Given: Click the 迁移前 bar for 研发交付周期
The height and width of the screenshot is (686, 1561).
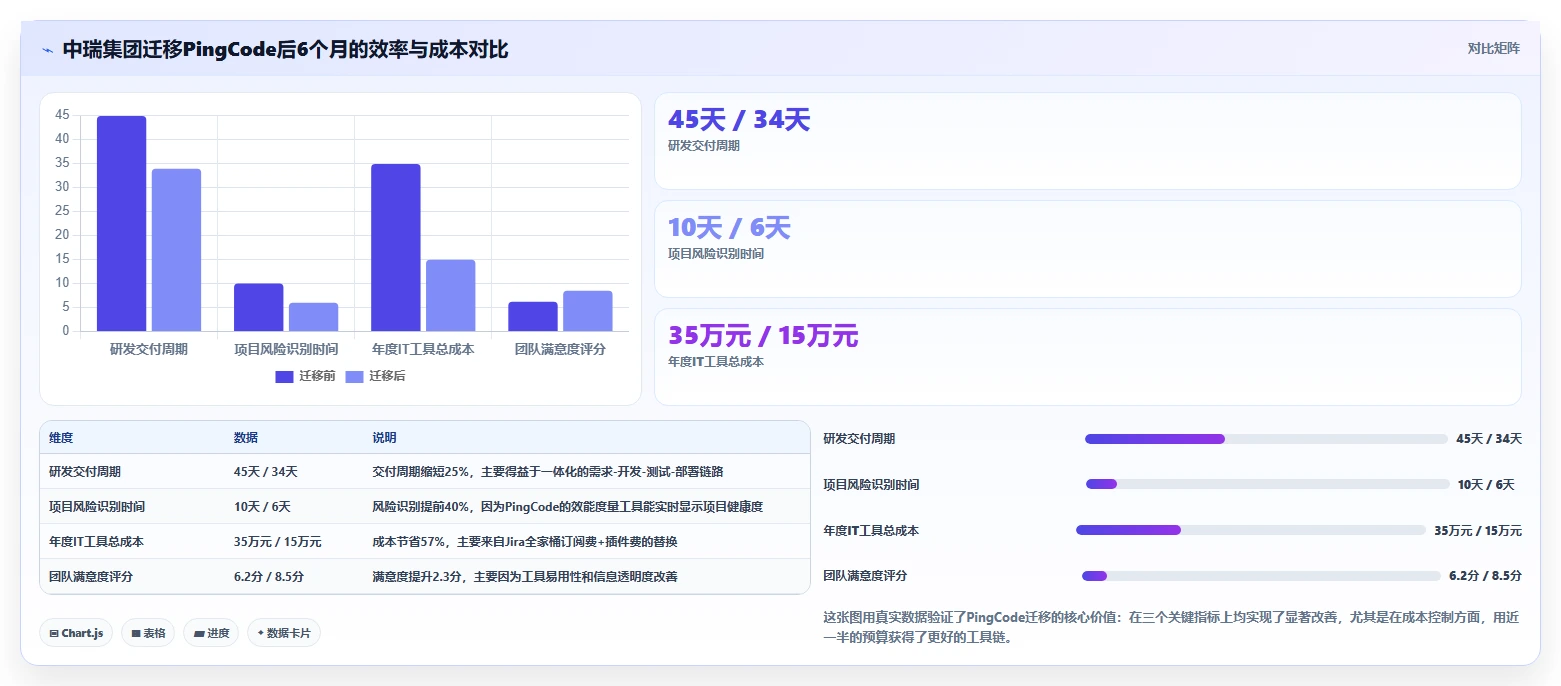Looking at the screenshot, I should pyautogui.click(x=121, y=223).
